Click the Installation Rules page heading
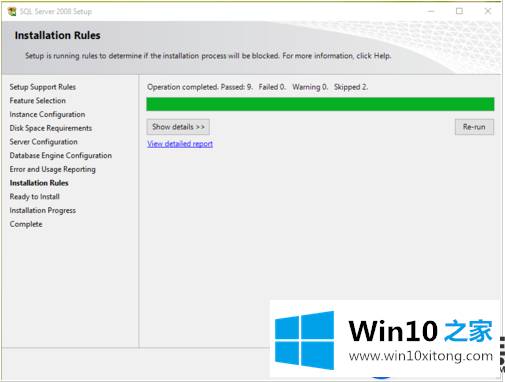 pyautogui.click(x=57, y=35)
